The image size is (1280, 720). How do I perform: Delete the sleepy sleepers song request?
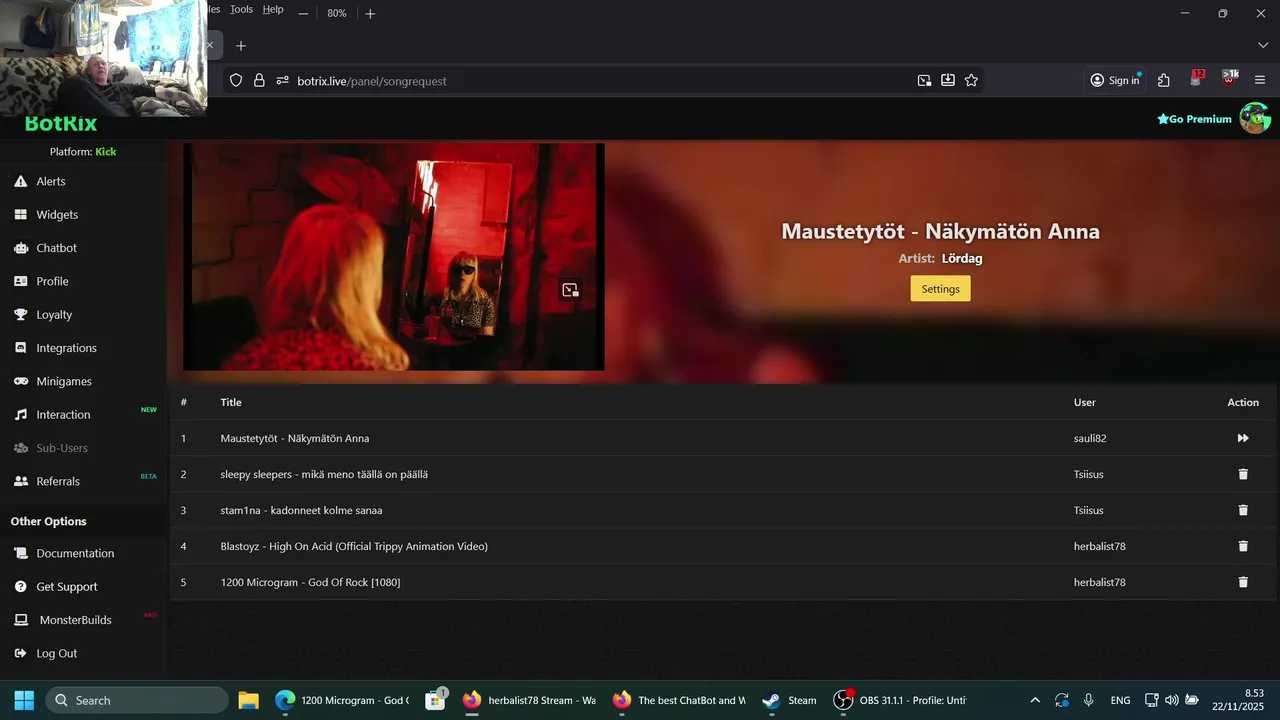[x=1243, y=474]
